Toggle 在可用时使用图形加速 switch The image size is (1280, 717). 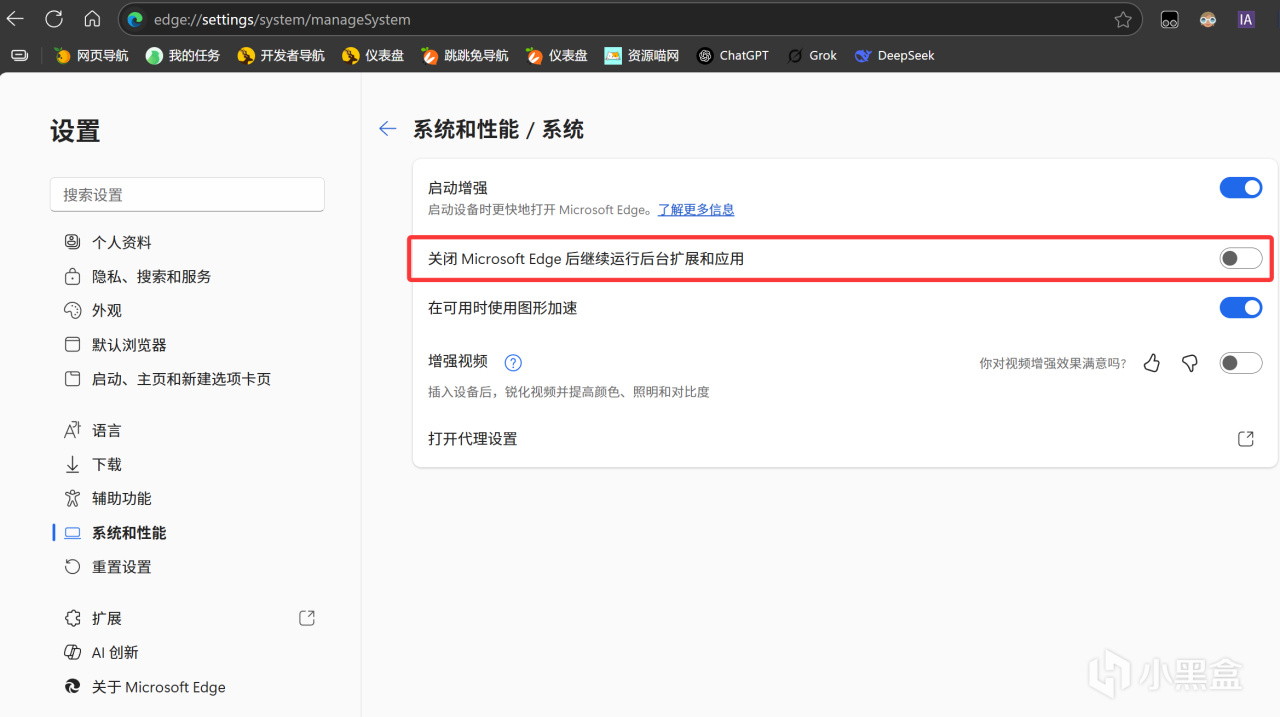tap(1241, 307)
